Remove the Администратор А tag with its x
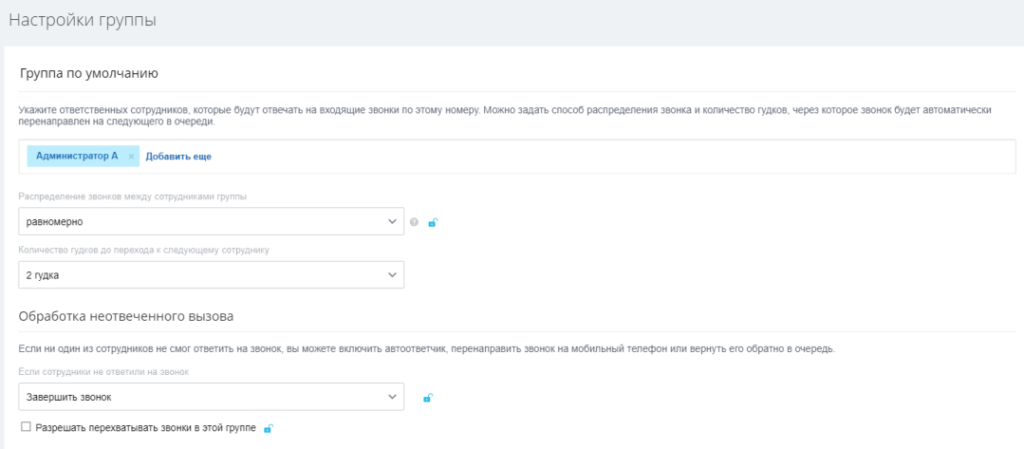This screenshot has width=1024, height=449. (x=131, y=157)
